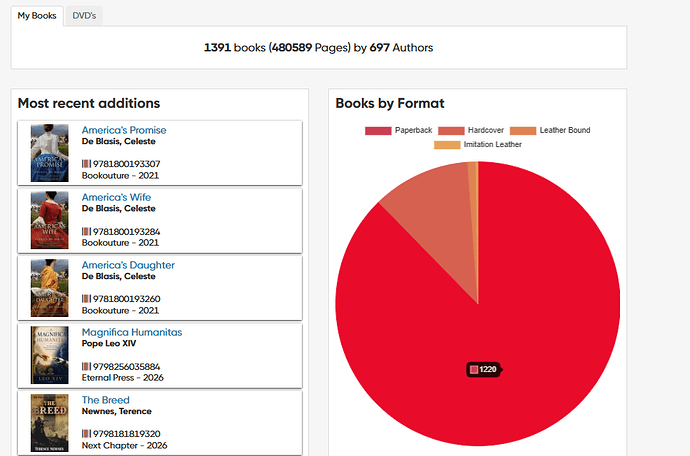Screen dimensions: 690x456
Task: Click America's Wife cover thumbnail
Action: click(x=50, y=220)
